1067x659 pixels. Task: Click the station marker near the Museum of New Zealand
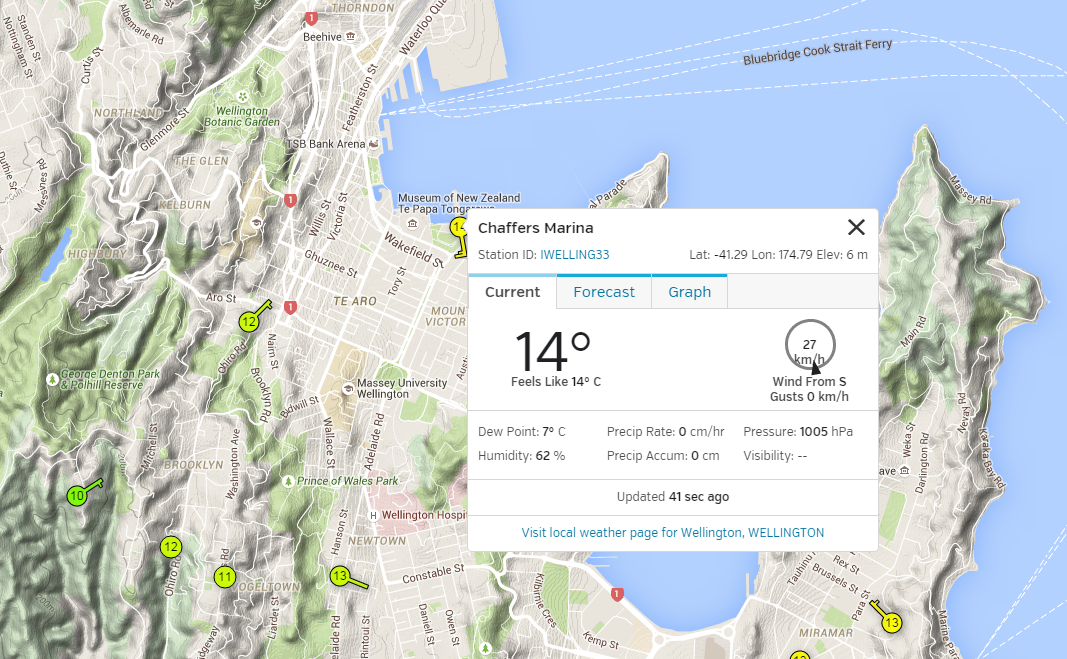pos(459,228)
